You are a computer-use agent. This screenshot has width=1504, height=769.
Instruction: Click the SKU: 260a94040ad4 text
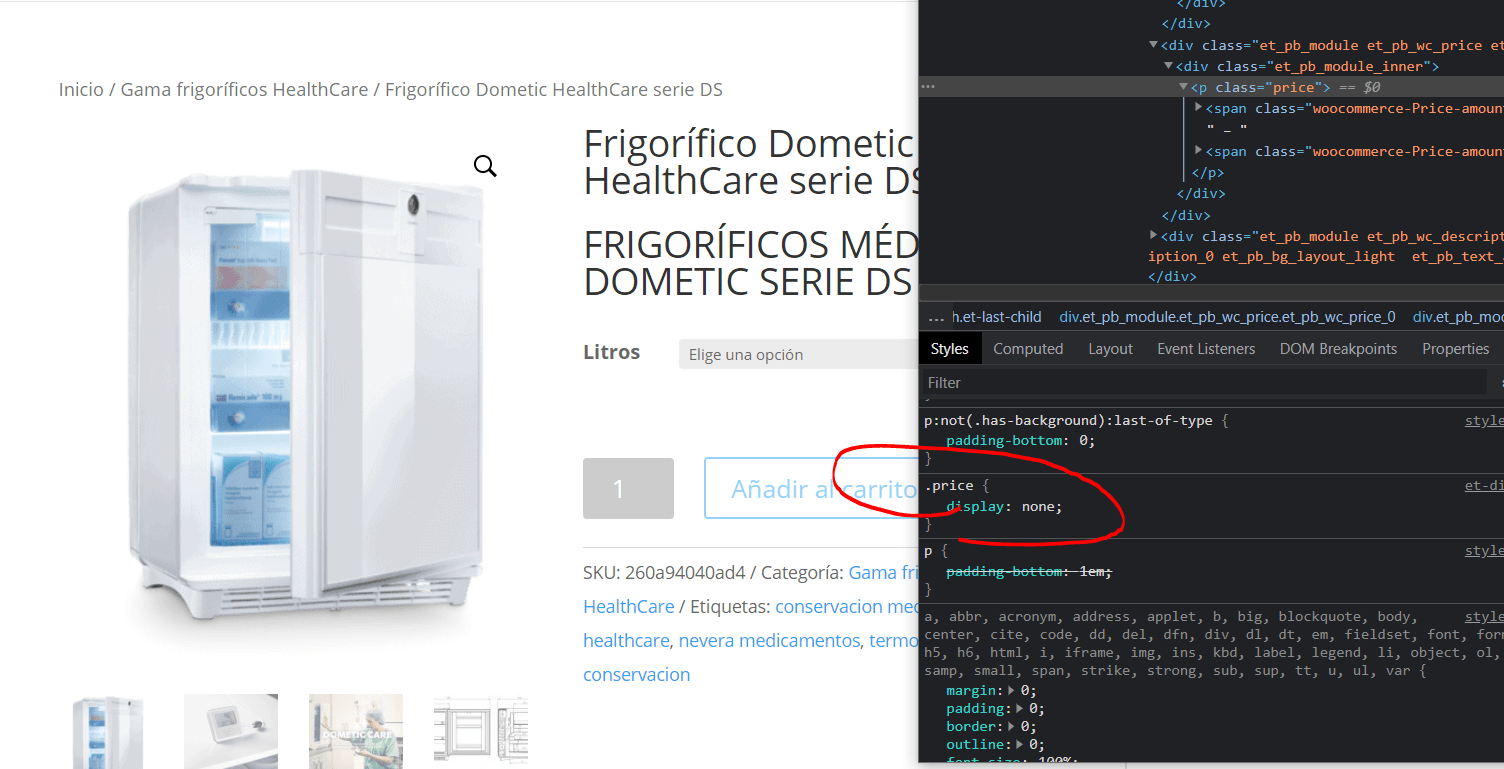click(662, 572)
